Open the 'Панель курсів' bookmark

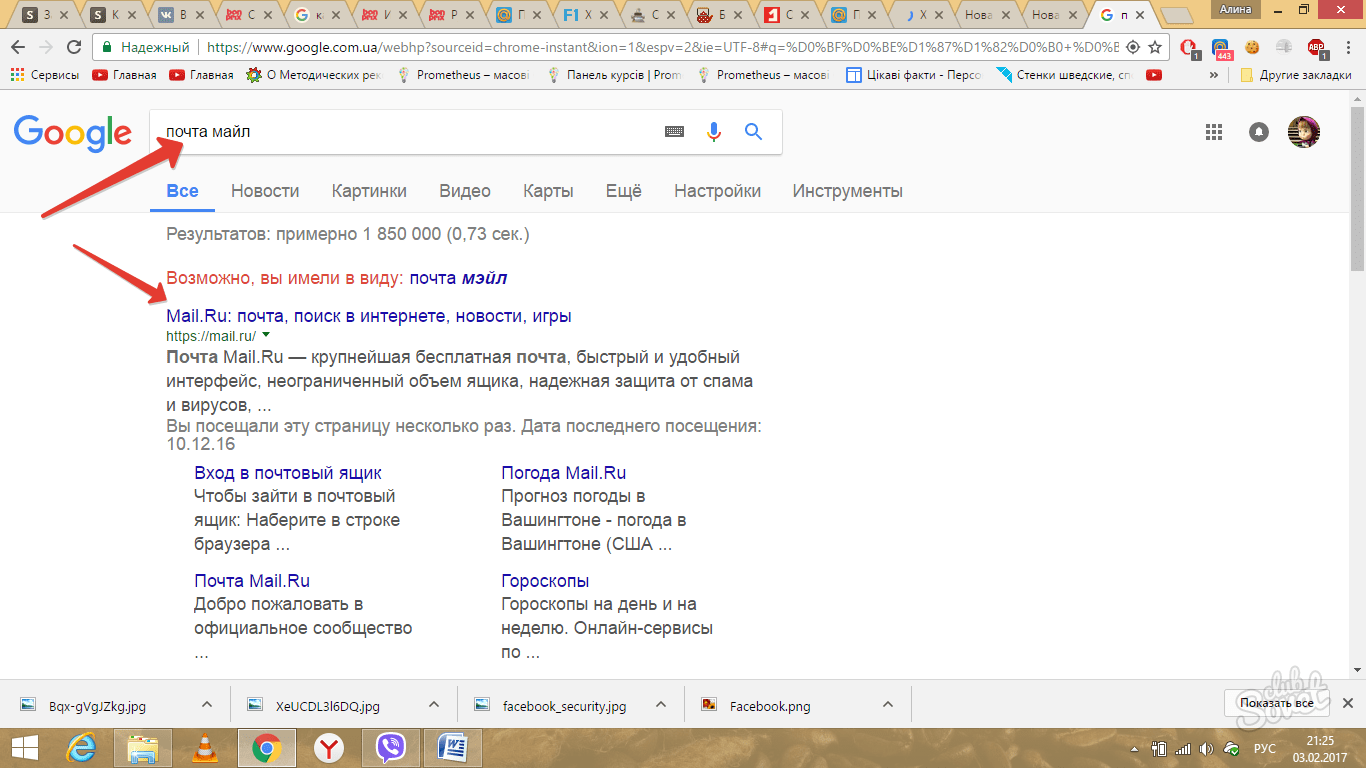614,75
